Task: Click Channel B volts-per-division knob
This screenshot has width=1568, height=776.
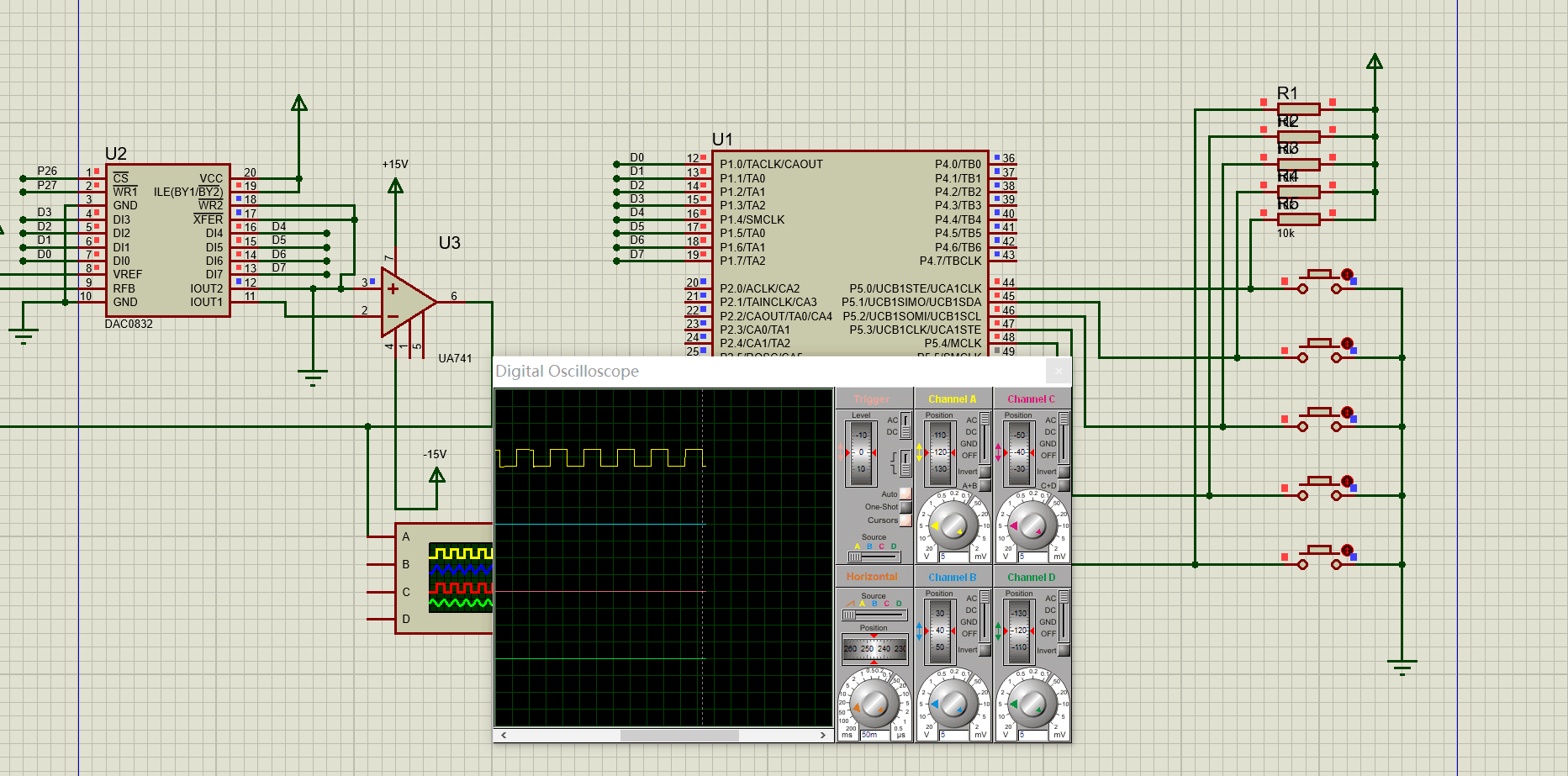Action: (x=954, y=704)
